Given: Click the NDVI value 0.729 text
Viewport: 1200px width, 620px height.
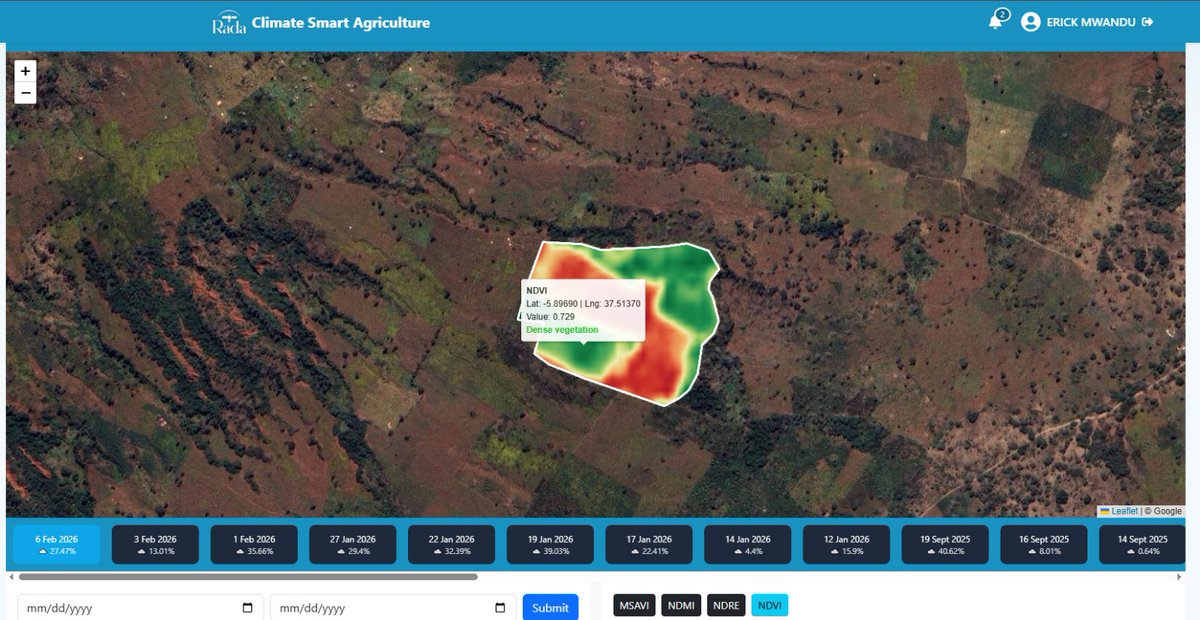Looking at the screenshot, I should 550,316.
